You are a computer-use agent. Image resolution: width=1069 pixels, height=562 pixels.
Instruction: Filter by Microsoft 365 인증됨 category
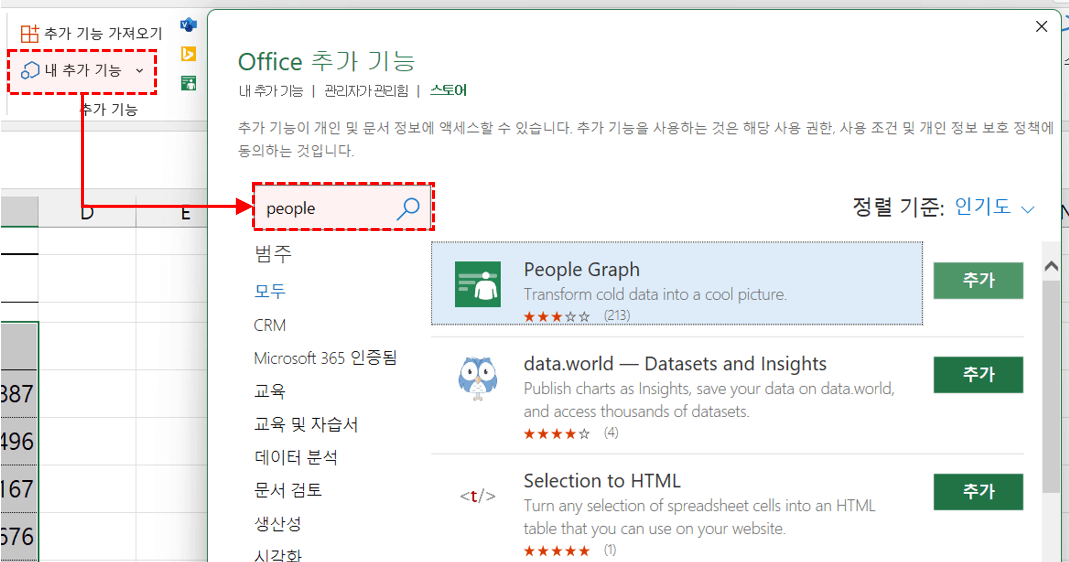[325, 358]
